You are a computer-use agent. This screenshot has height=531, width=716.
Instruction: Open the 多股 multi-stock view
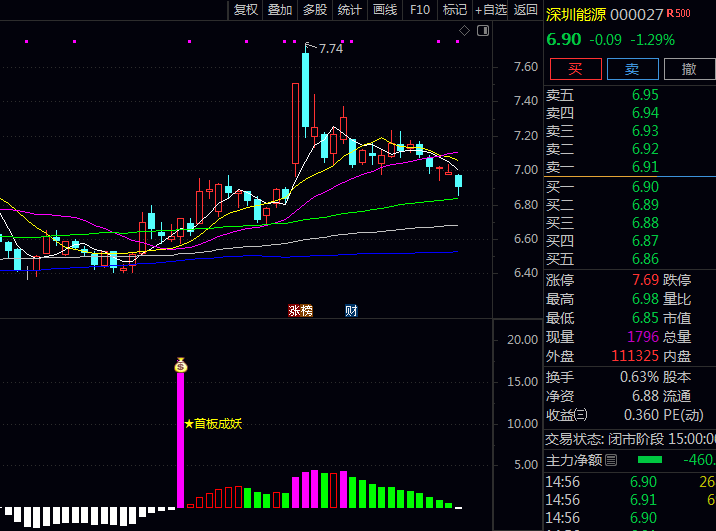tap(315, 10)
